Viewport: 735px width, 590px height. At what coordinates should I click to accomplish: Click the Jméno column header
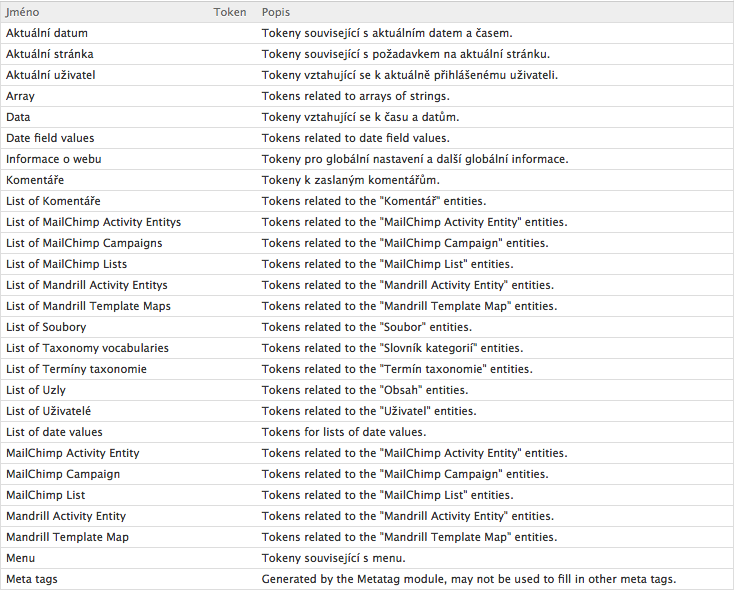22,12
